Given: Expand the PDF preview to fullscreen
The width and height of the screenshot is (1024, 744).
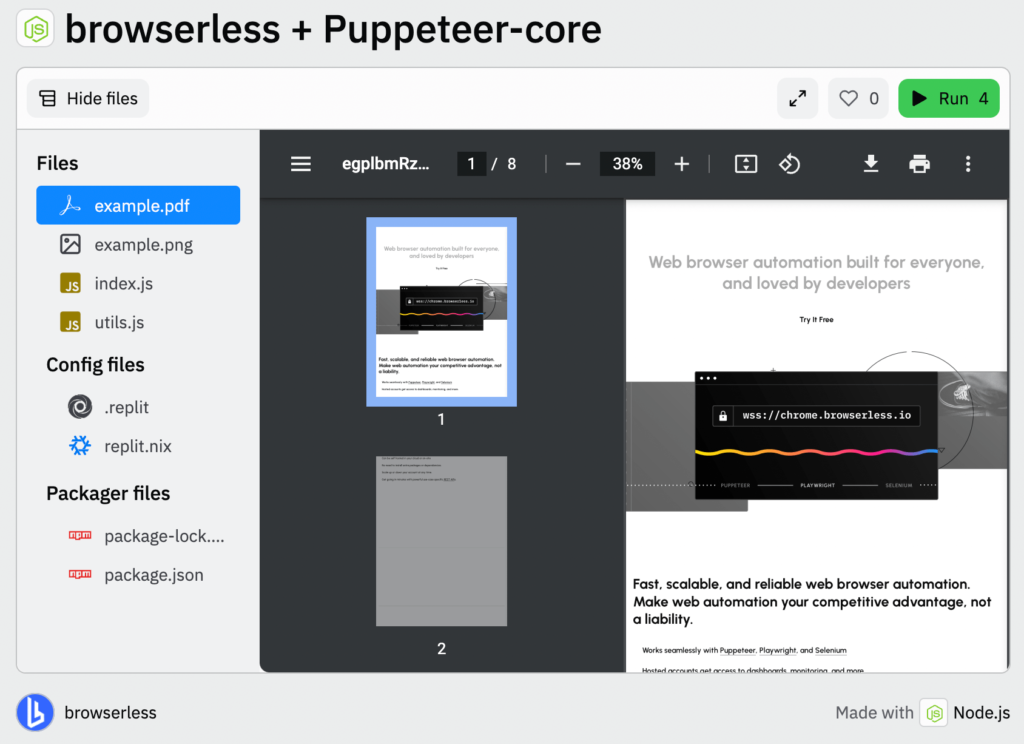Looking at the screenshot, I should (x=797, y=98).
